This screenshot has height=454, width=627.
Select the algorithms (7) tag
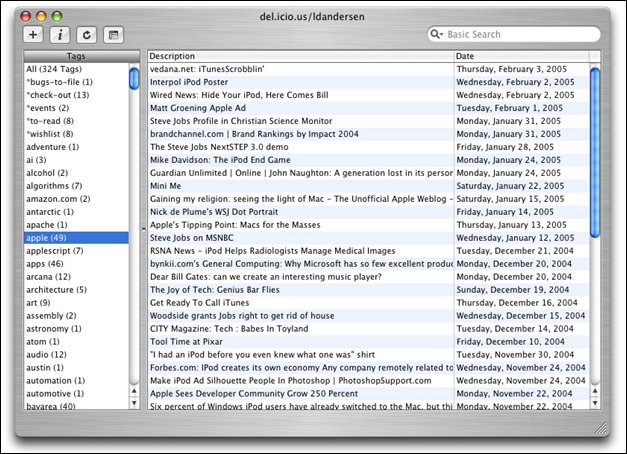76,186
